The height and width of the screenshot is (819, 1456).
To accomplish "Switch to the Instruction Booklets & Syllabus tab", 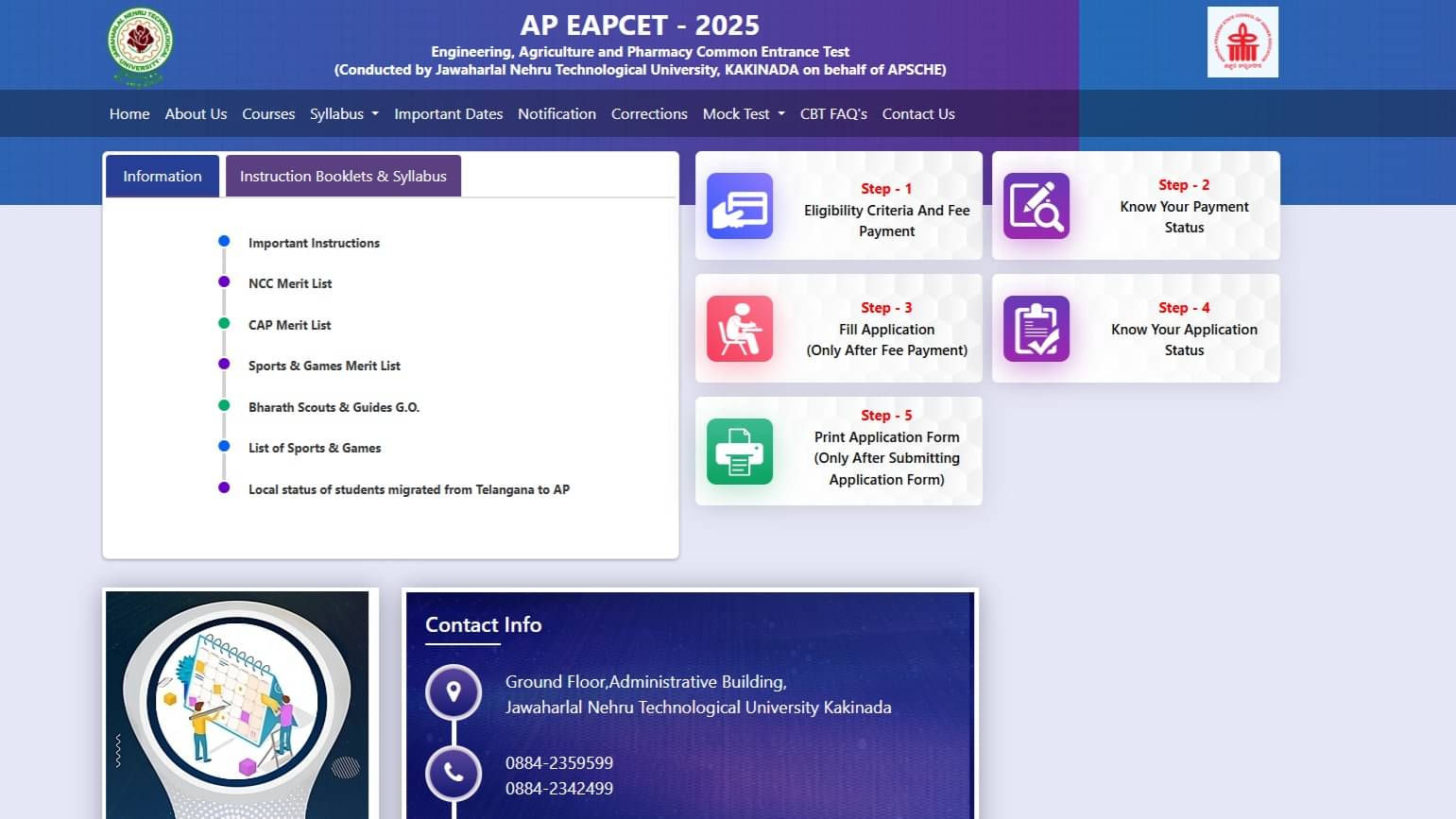I will [x=343, y=176].
